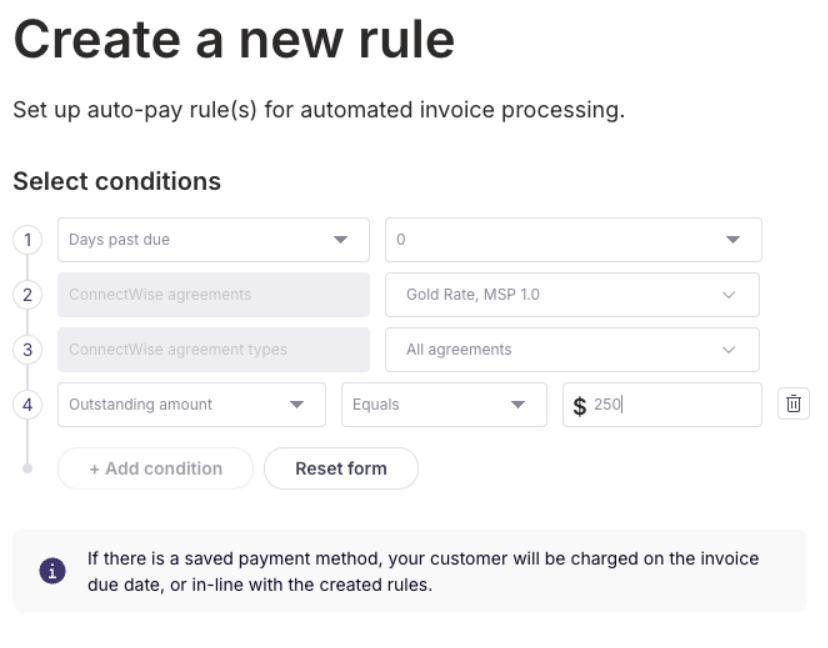828x648 pixels.
Task: Click the dollar sign icon in amount field
Action: click(x=580, y=406)
